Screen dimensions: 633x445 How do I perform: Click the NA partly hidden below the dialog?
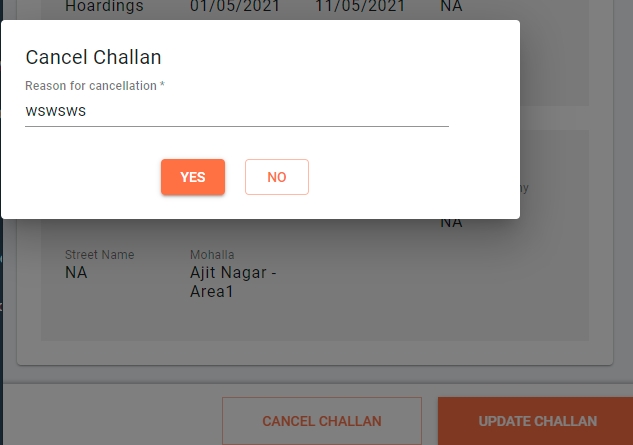[x=451, y=223]
